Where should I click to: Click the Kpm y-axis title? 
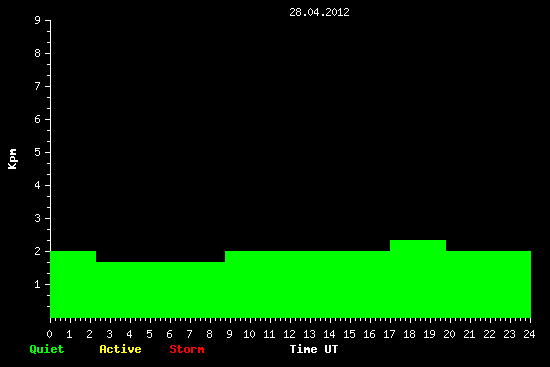[13, 159]
